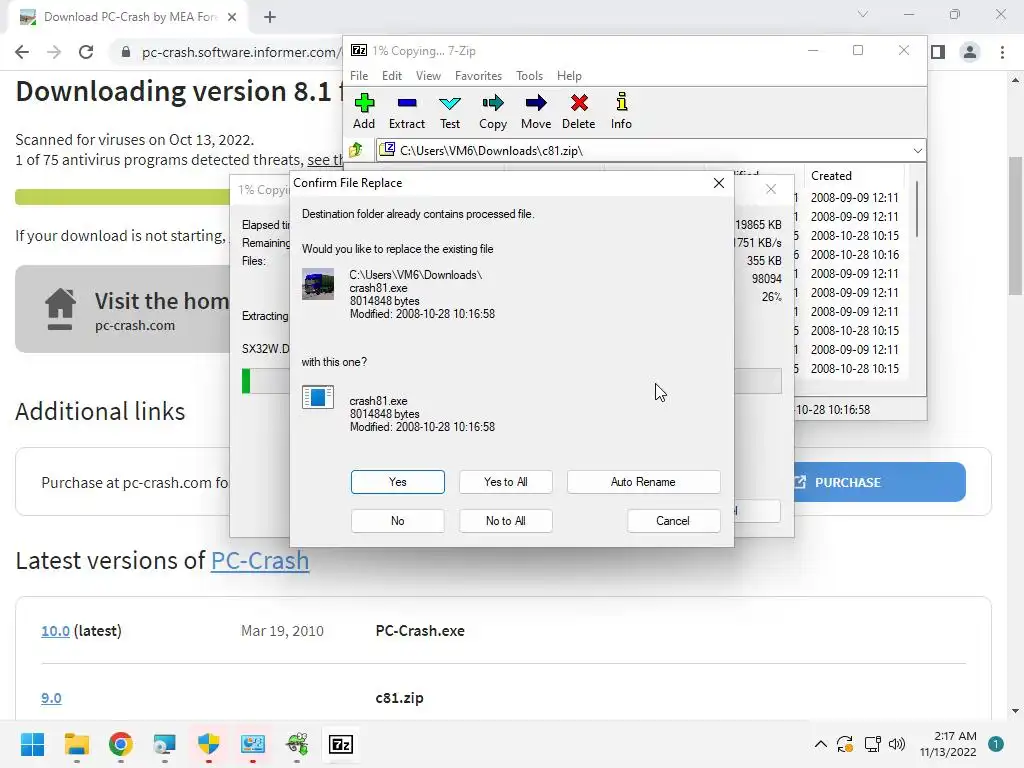Open version 10.0 link
The width and height of the screenshot is (1024, 768).
(56, 631)
